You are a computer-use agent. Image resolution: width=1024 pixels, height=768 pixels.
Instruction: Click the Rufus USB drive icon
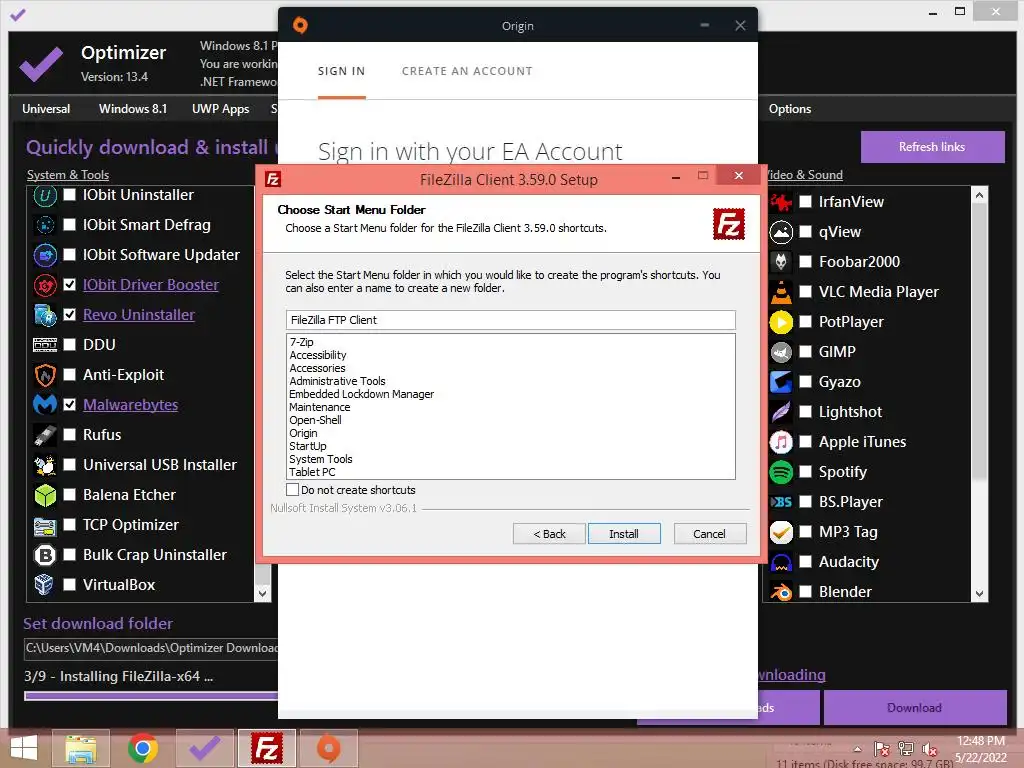point(45,435)
